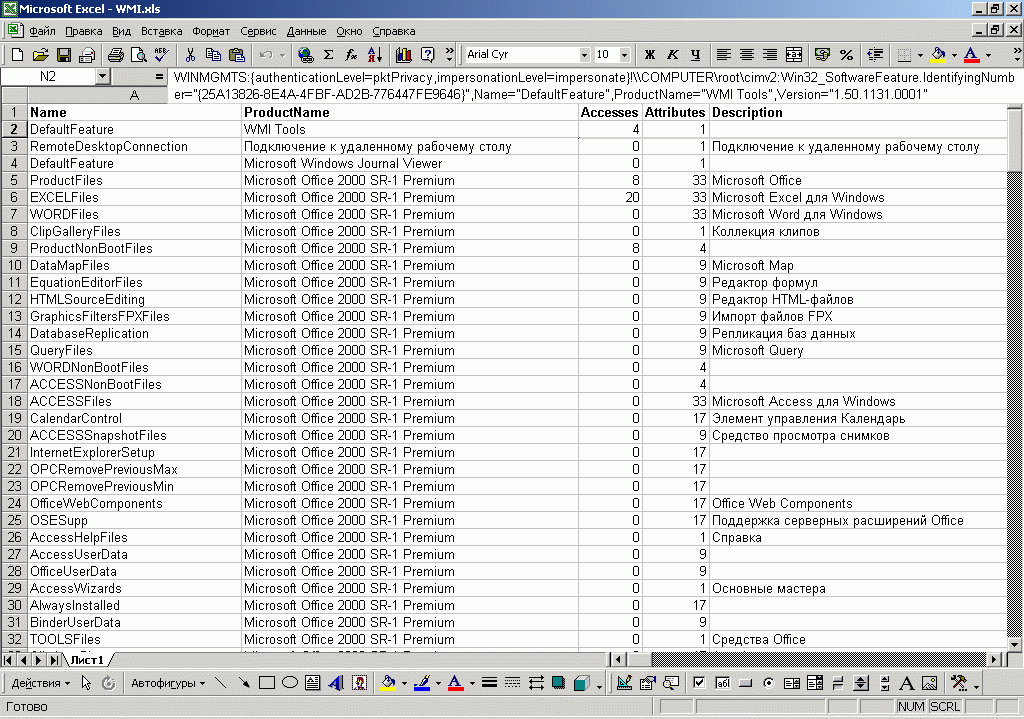
Task: Apply yellow fill color to cells
Action: pos(938,55)
